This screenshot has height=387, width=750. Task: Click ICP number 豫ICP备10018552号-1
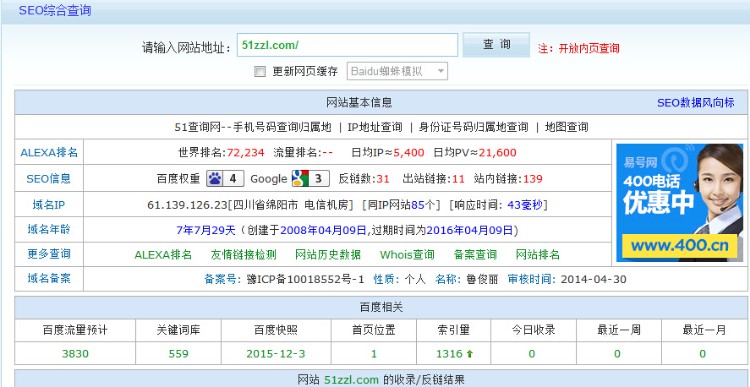(304, 279)
